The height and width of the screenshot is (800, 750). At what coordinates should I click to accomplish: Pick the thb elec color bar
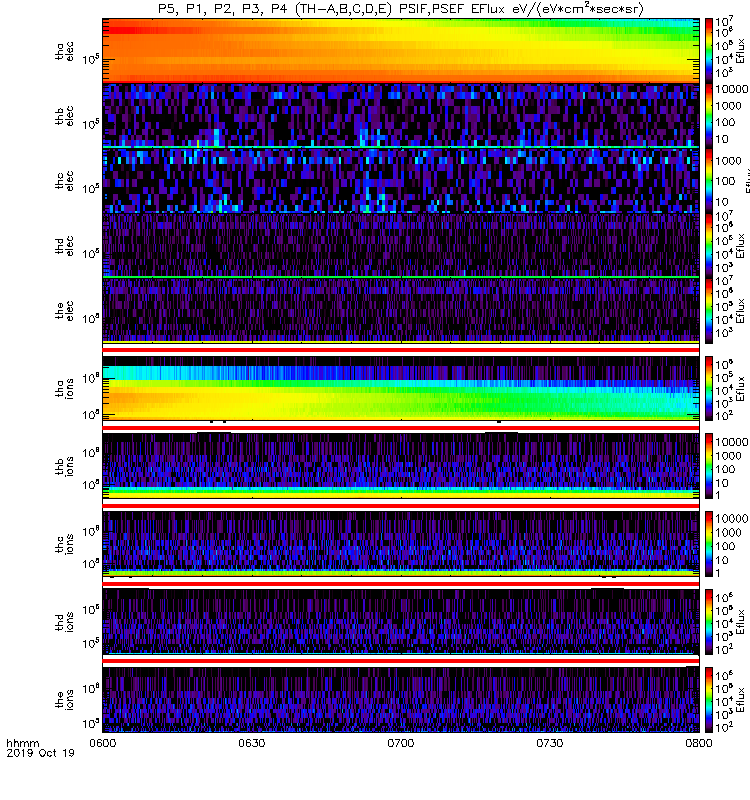pos(709,115)
